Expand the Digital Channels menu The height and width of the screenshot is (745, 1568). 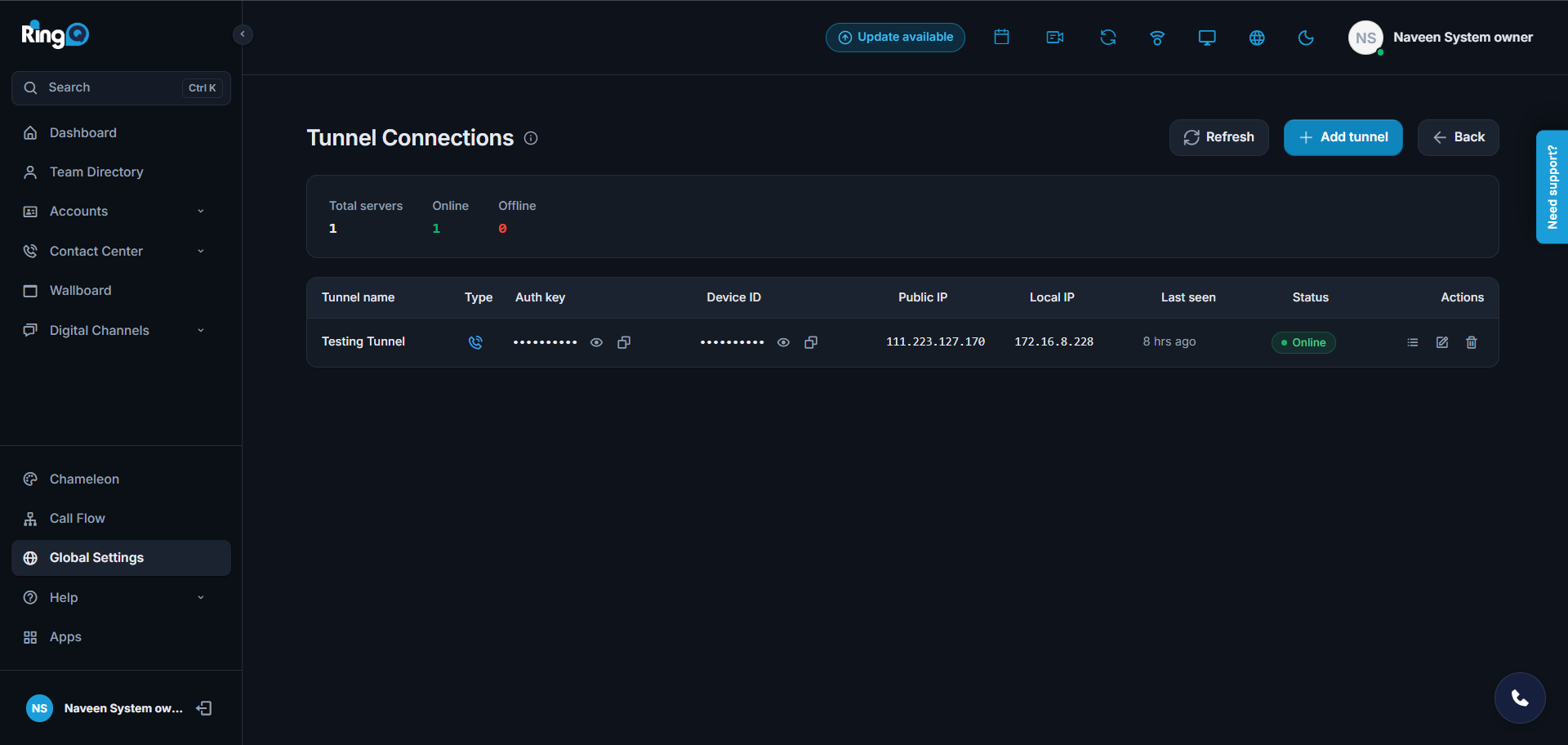(121, 330)
